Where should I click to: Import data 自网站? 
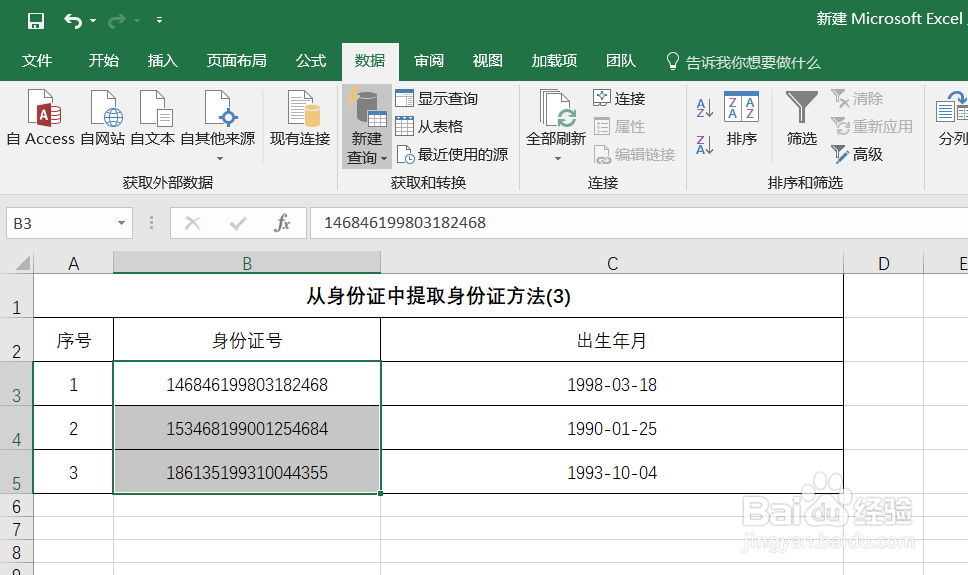coord(103,118)
